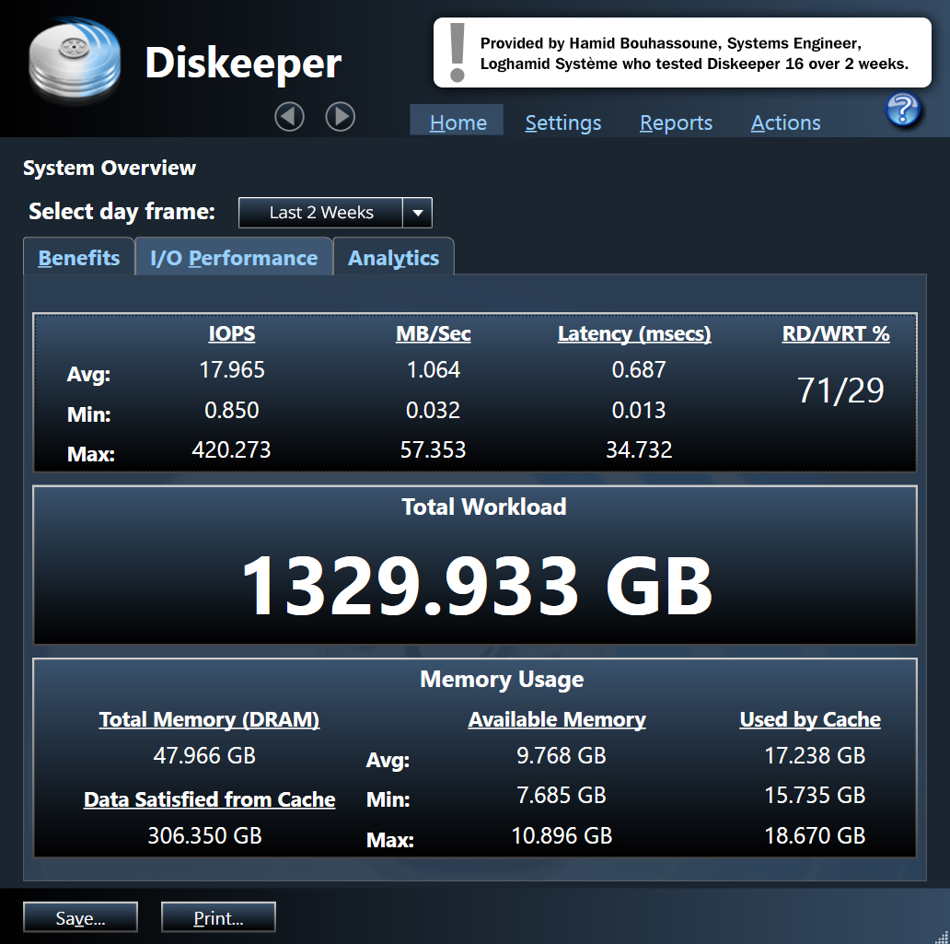Viewport: 950px width, 944px height.
Task: Switch to the Benefits tab
Action: tap(79, 258)
